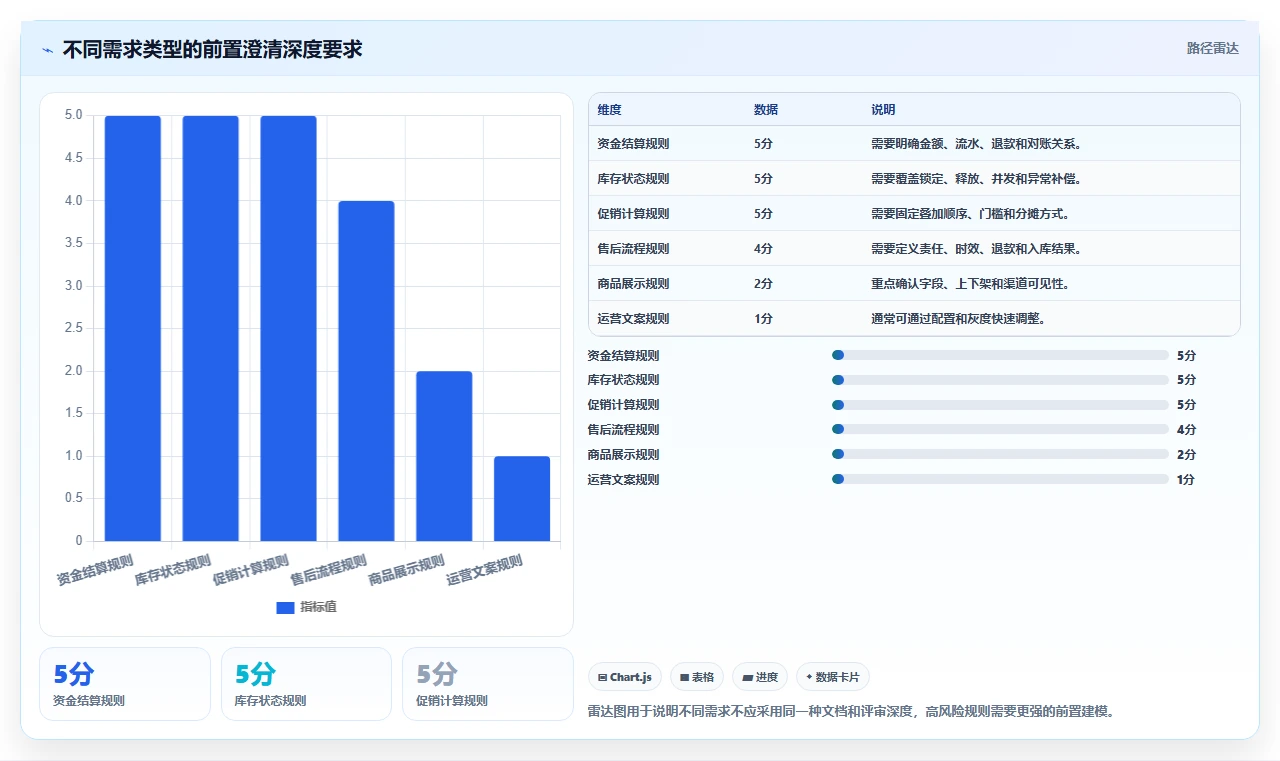1280x761 pixels.
Task: Open the 库存状态规则 5分 data card
Action: [306, 684]
